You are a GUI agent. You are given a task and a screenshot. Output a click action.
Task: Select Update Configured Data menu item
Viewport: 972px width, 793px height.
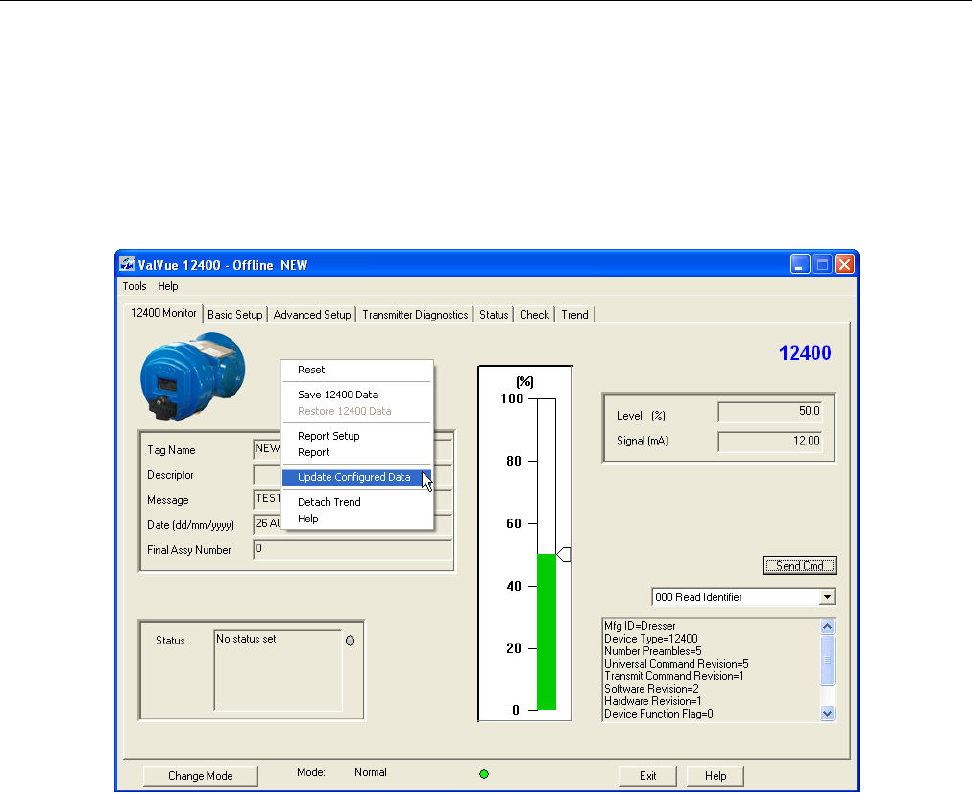click(x=356, y=477)
